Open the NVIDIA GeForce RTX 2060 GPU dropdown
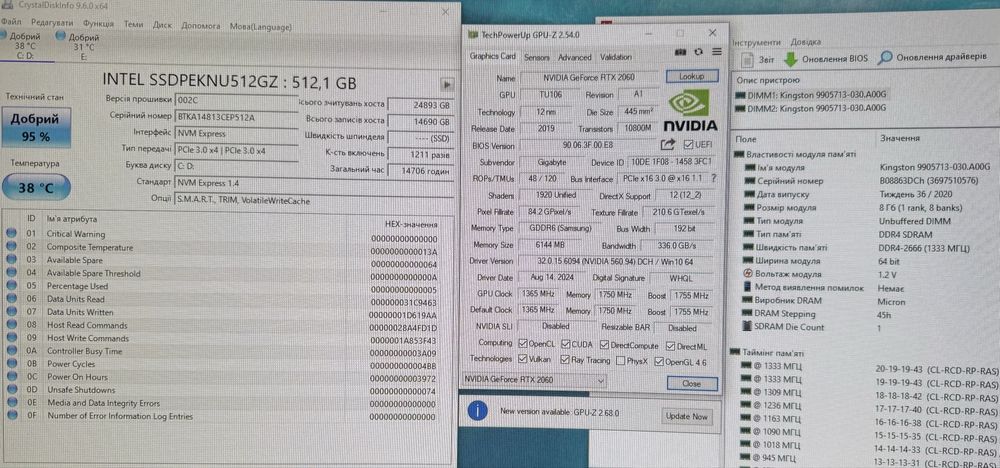The image size is (1000, 468). coord(534,380)
